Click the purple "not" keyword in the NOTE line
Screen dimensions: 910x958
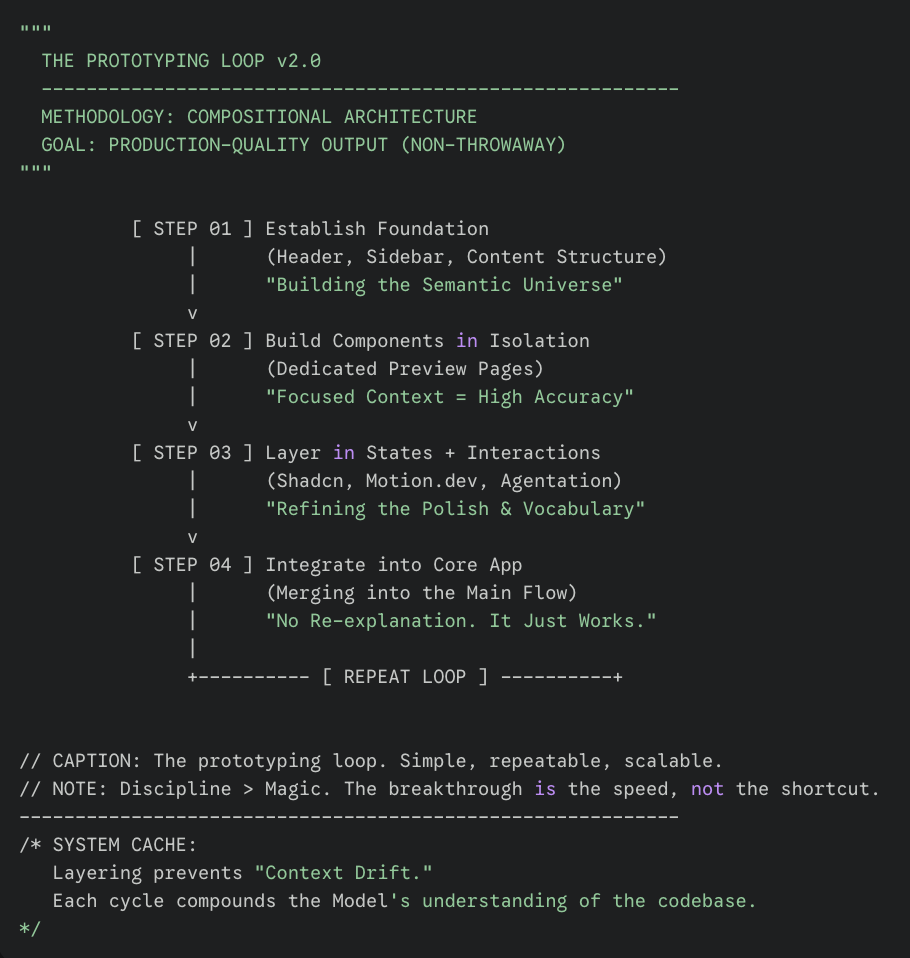coord(707,789)
